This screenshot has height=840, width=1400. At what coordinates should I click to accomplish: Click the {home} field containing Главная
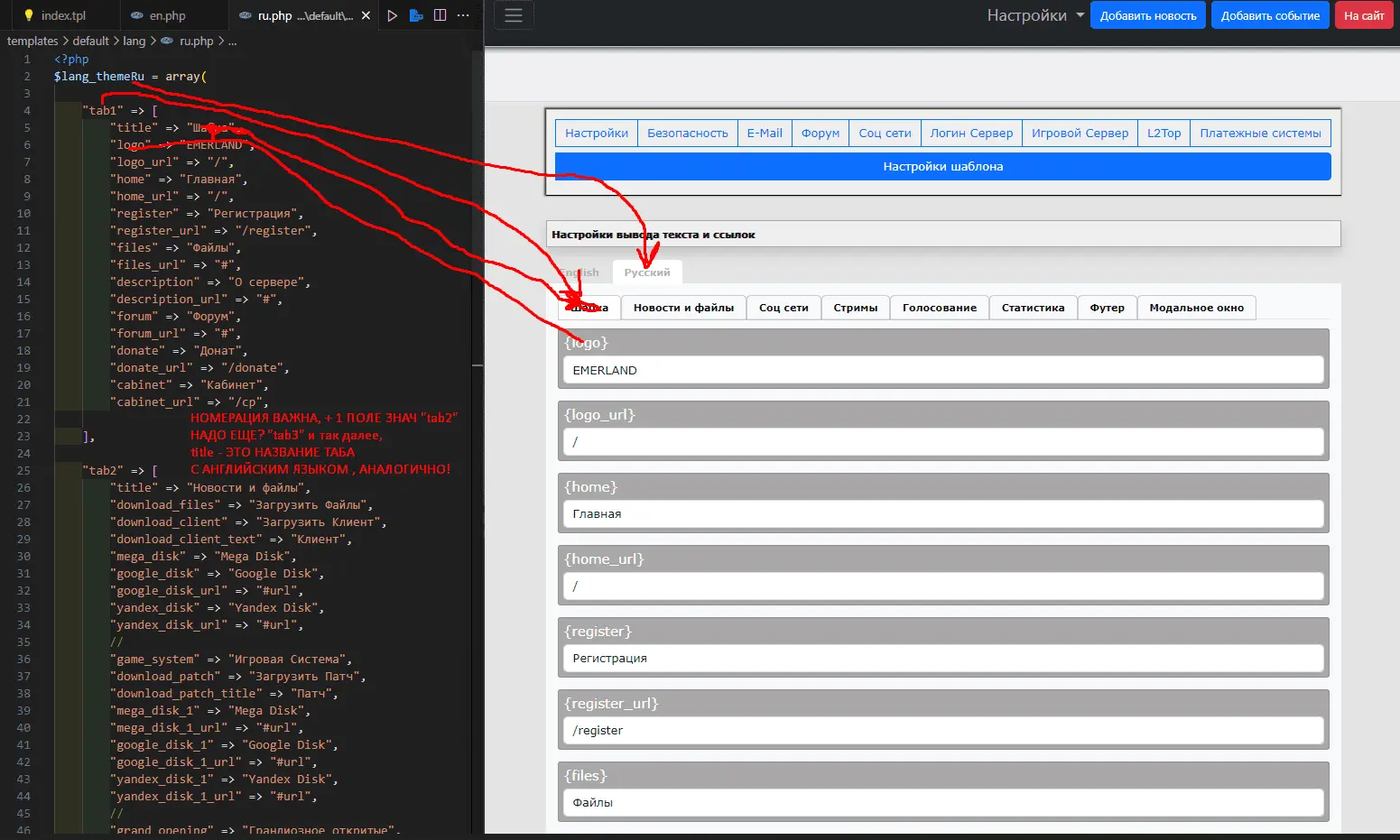[x=943, y=514]
